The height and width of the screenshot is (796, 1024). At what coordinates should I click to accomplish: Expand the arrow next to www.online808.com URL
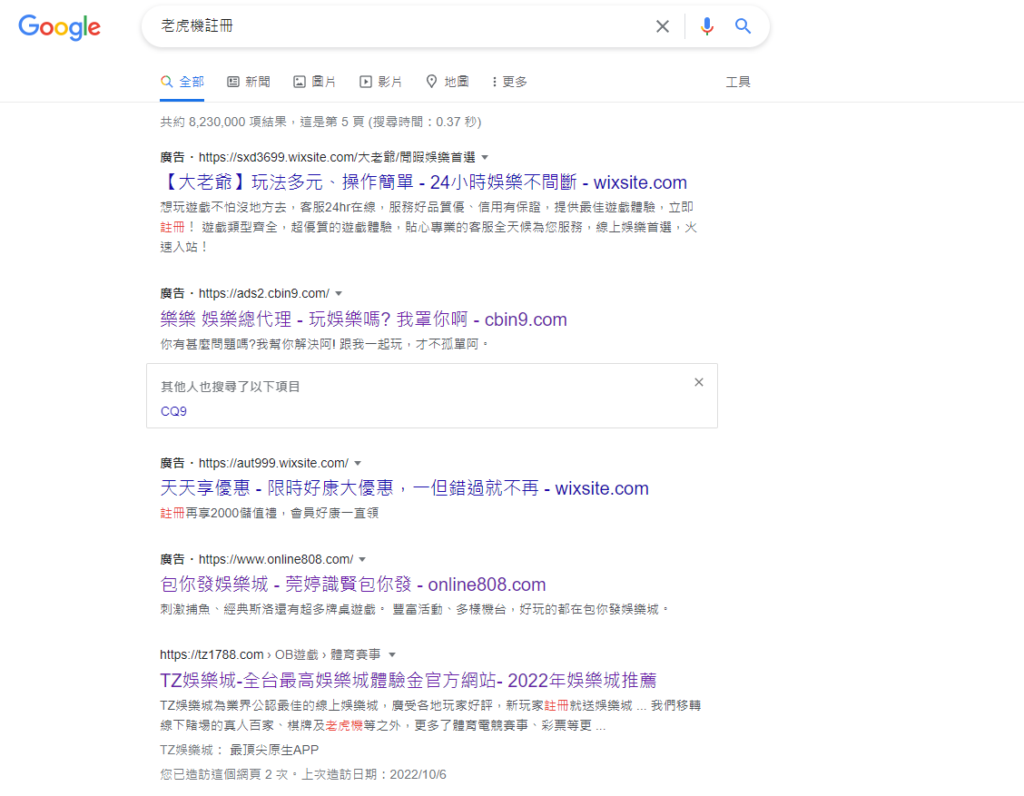(362, 560)
